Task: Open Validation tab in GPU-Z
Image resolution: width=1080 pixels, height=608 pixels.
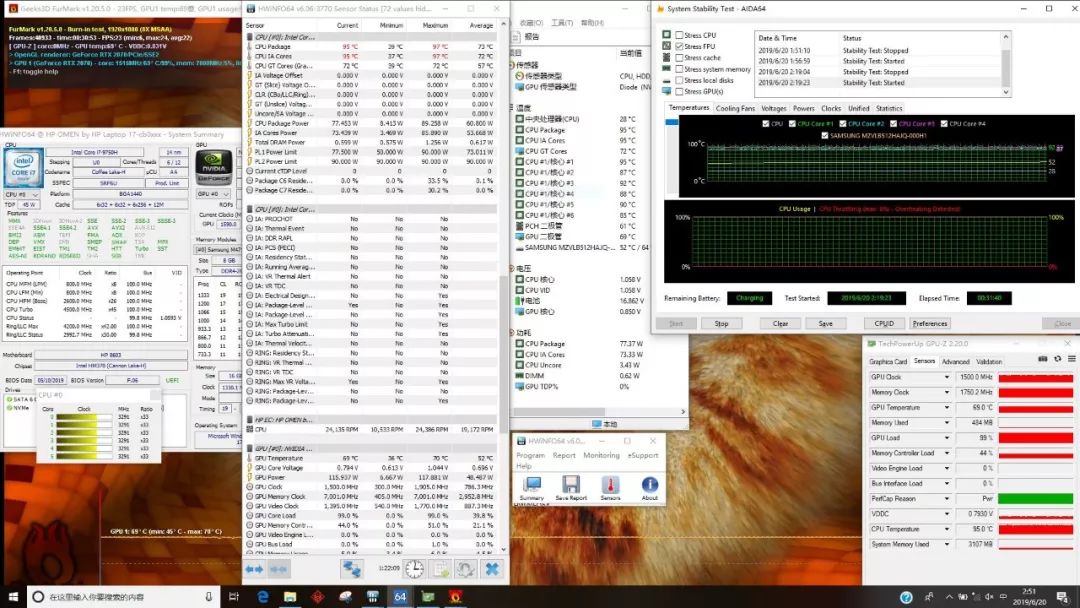Action: click(x=989, y=361)
